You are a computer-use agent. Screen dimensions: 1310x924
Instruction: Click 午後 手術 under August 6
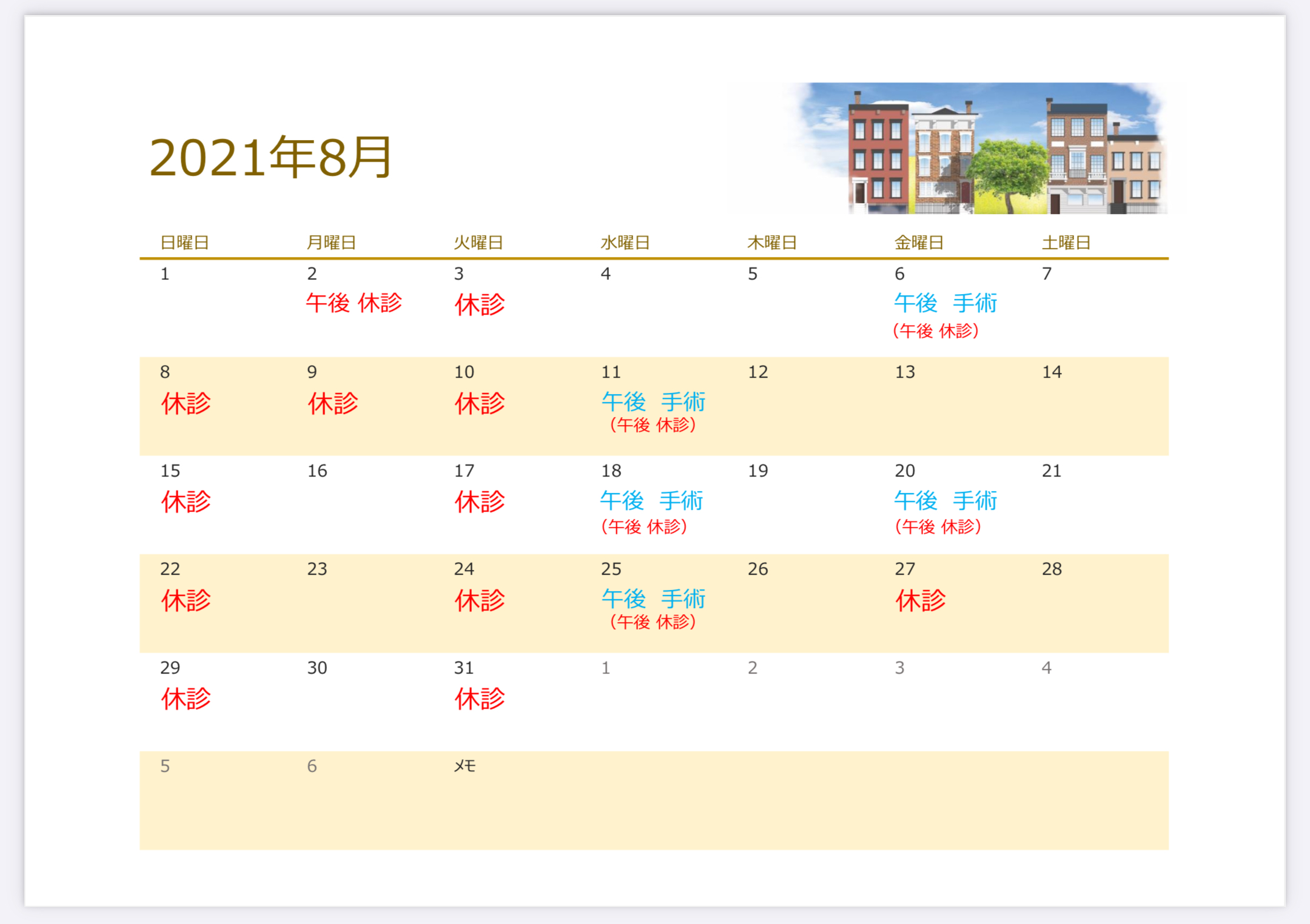pyautogui.click(x=946, y=303)
